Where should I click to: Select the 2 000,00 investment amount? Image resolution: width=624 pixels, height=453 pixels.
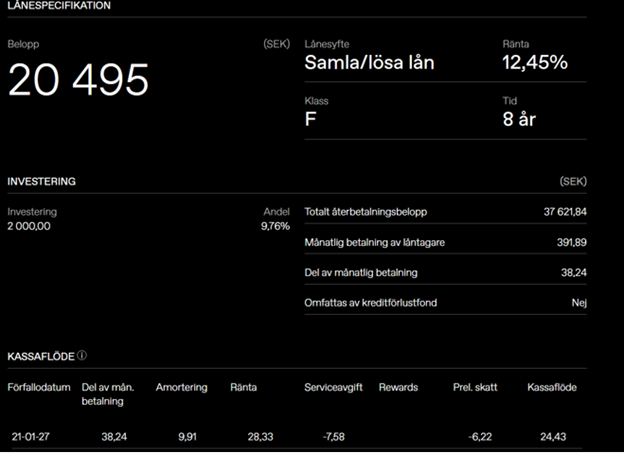(29, 226)
